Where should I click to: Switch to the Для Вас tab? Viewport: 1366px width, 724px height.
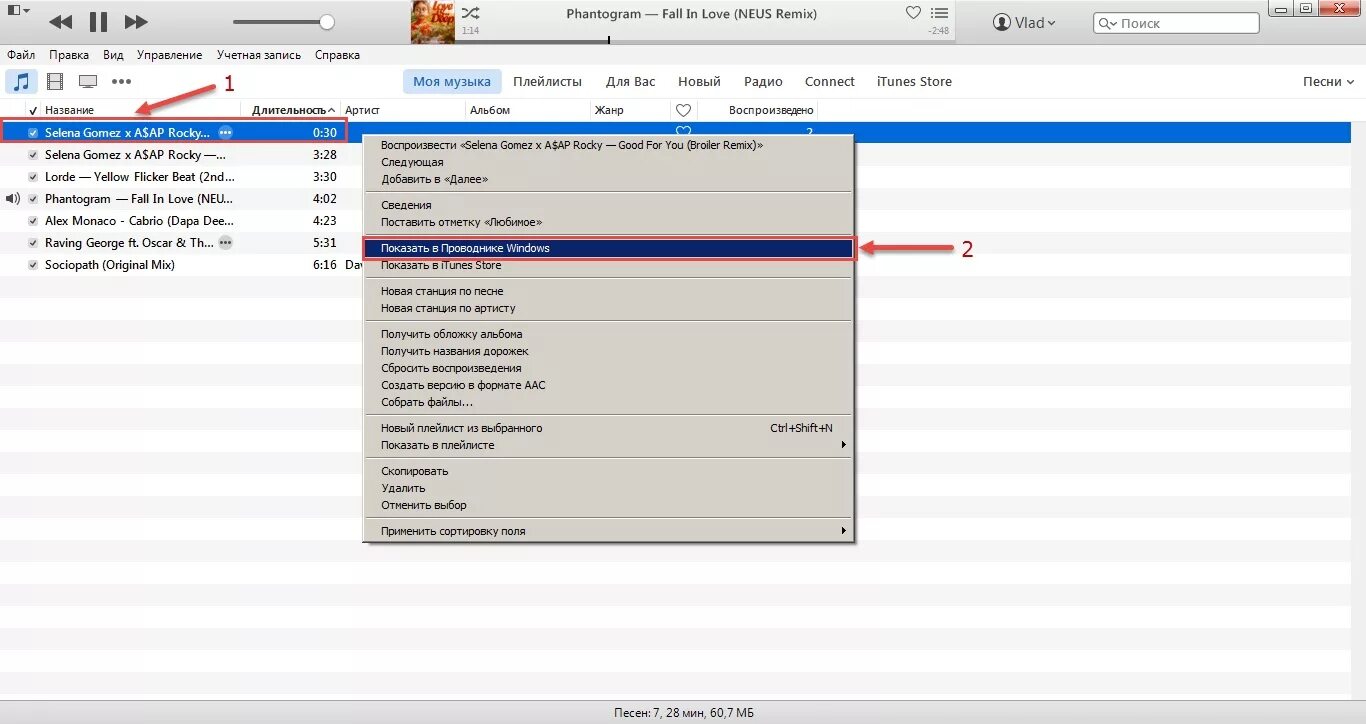pos(631,82)
